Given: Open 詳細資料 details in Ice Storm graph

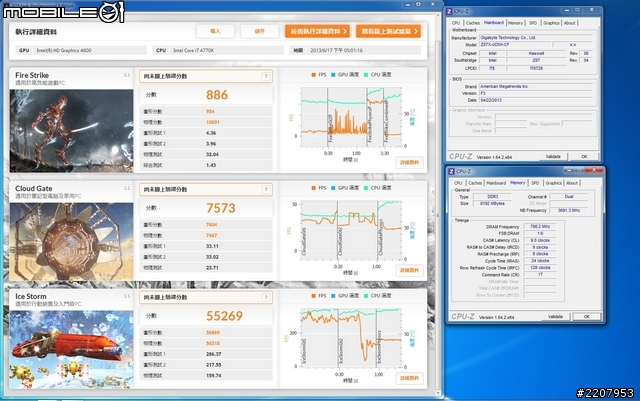Looking at the screenshot, I should 409,378.
